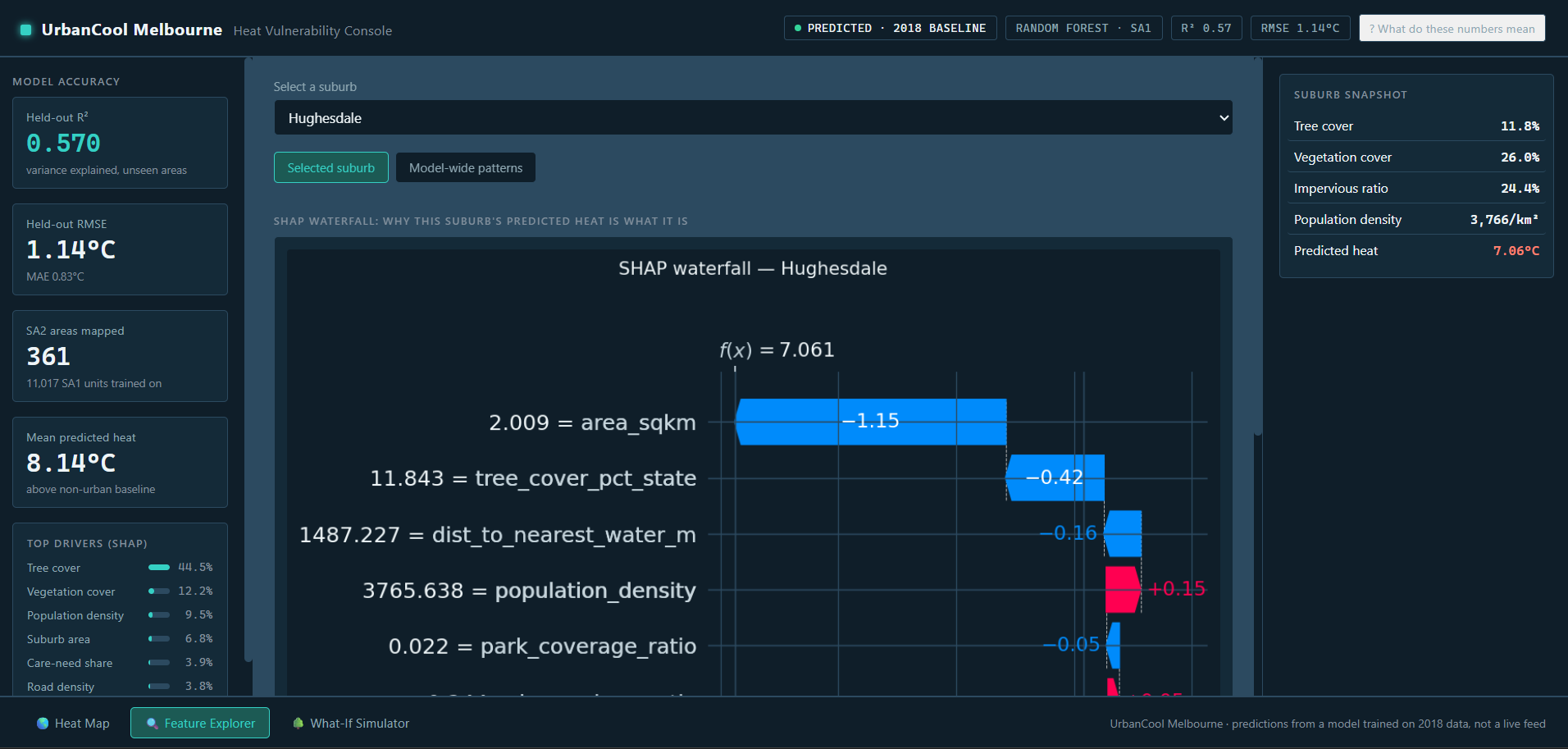Switch to Selected suburb view

(331, 168)
